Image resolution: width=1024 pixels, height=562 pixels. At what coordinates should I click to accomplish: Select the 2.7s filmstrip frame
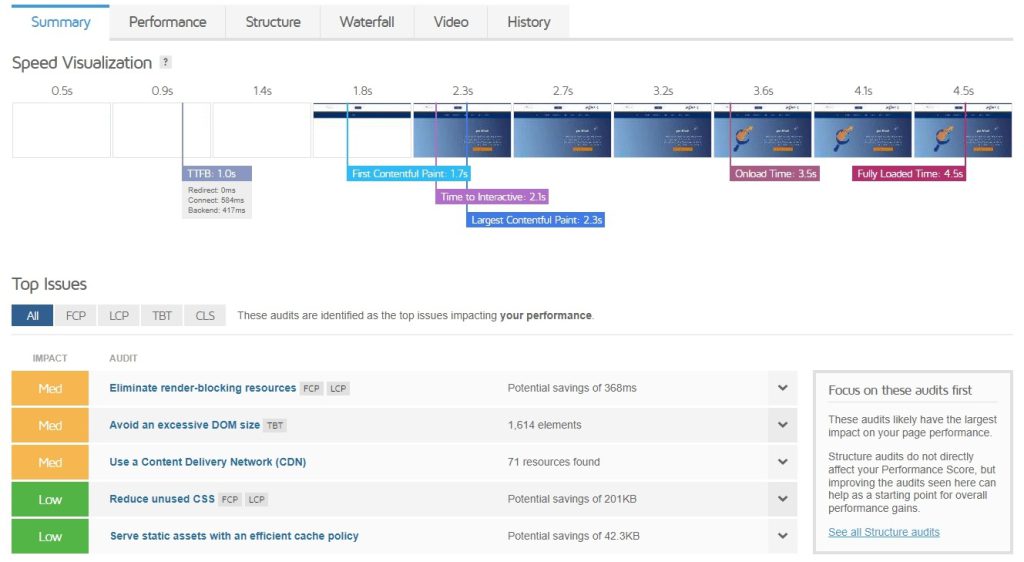coord(562,130)
